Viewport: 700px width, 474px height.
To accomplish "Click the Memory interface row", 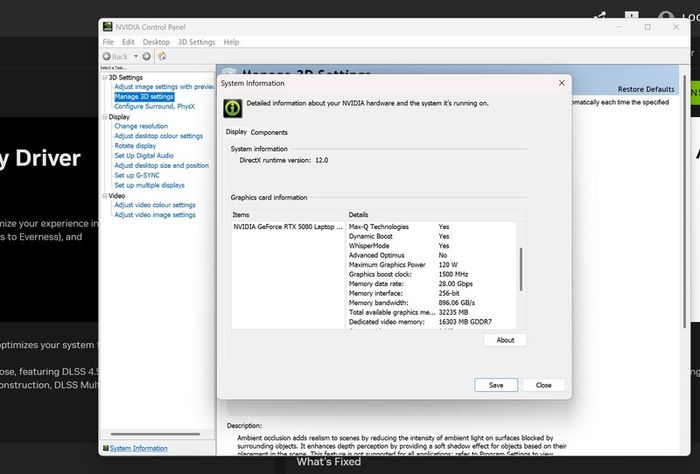I will click(x=432, y=293).
